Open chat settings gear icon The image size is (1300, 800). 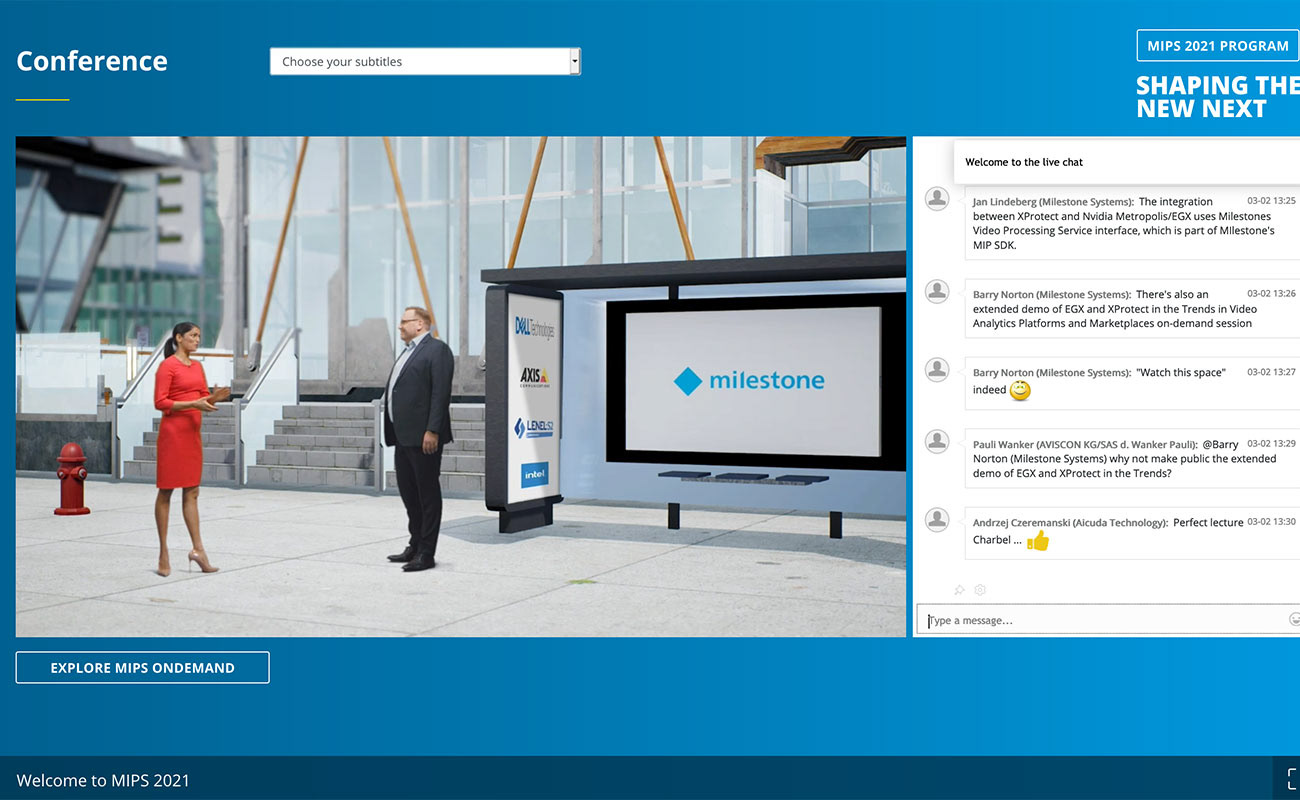[x=980, y=590]
